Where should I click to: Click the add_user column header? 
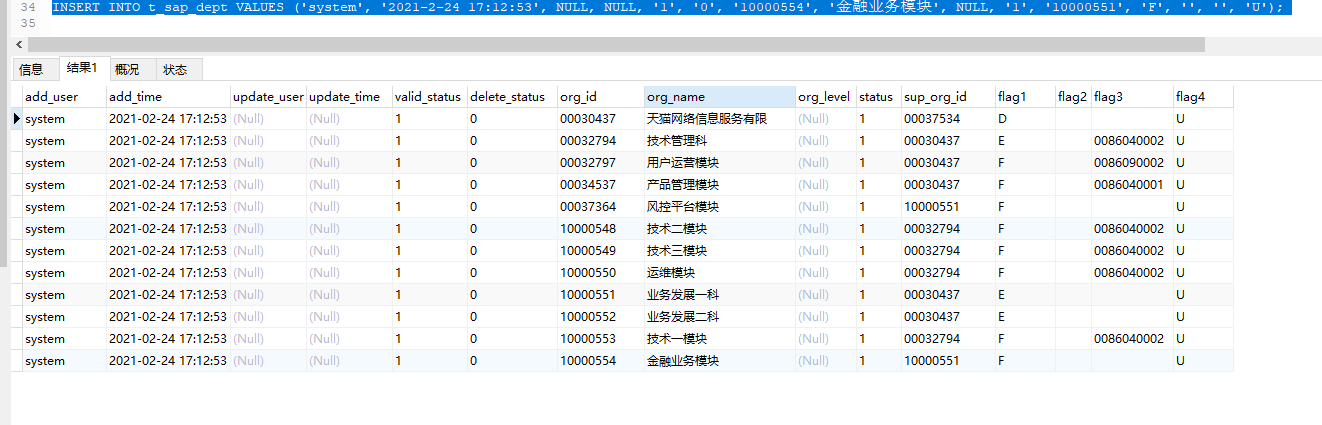click(64, 97)
